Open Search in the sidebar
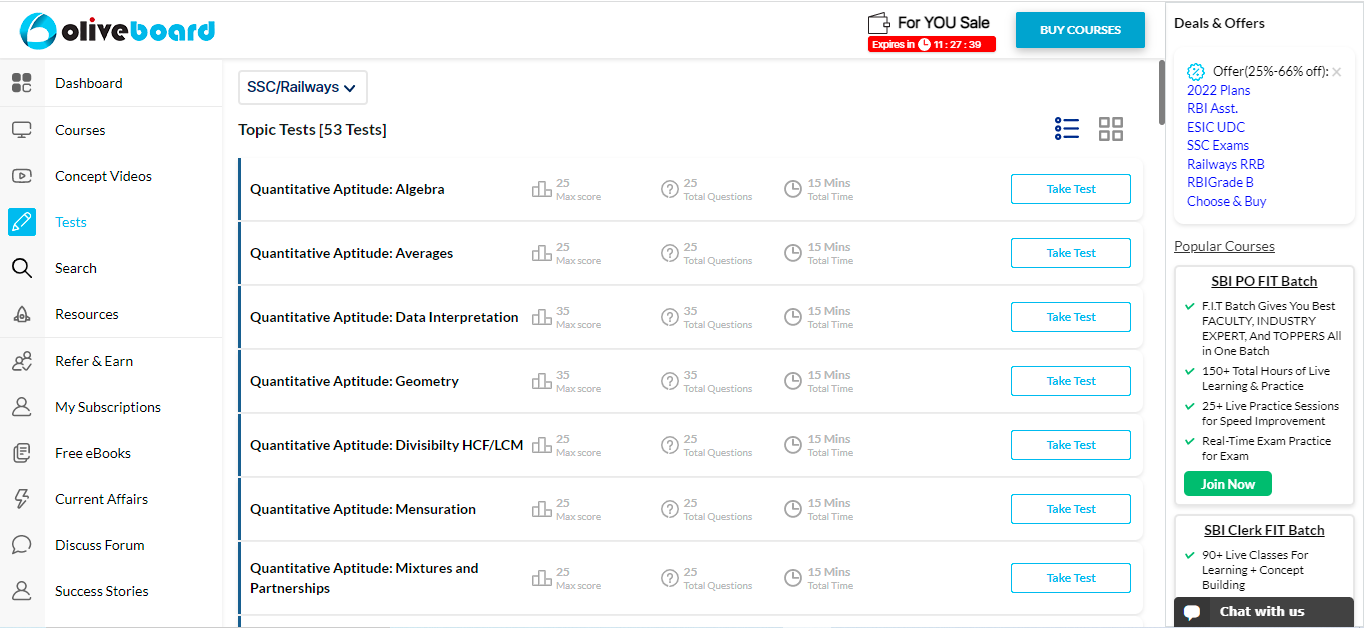The height and width of the screenshot is (628, 1364). (76, 268)
